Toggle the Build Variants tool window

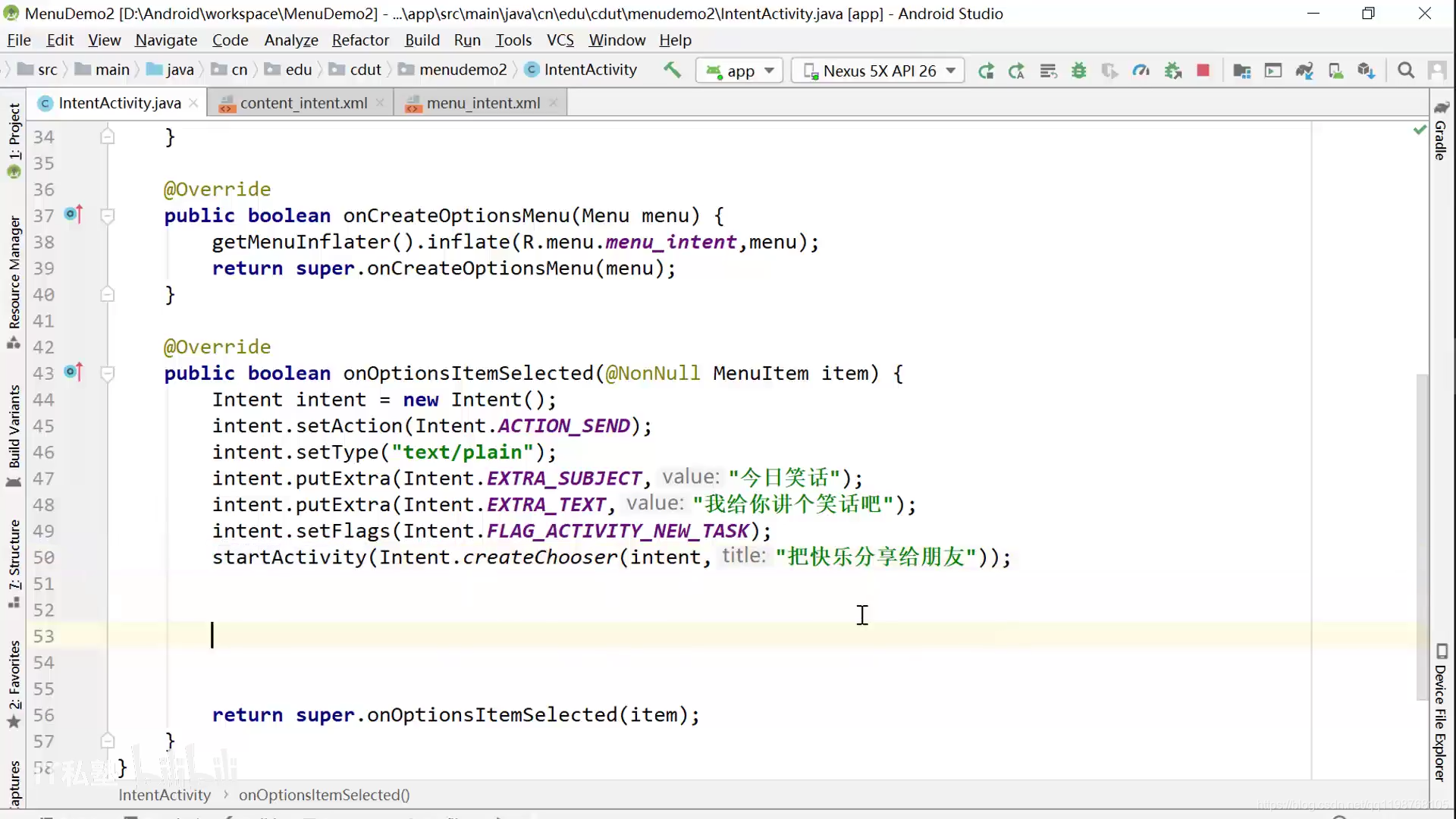tap(14, 436)
